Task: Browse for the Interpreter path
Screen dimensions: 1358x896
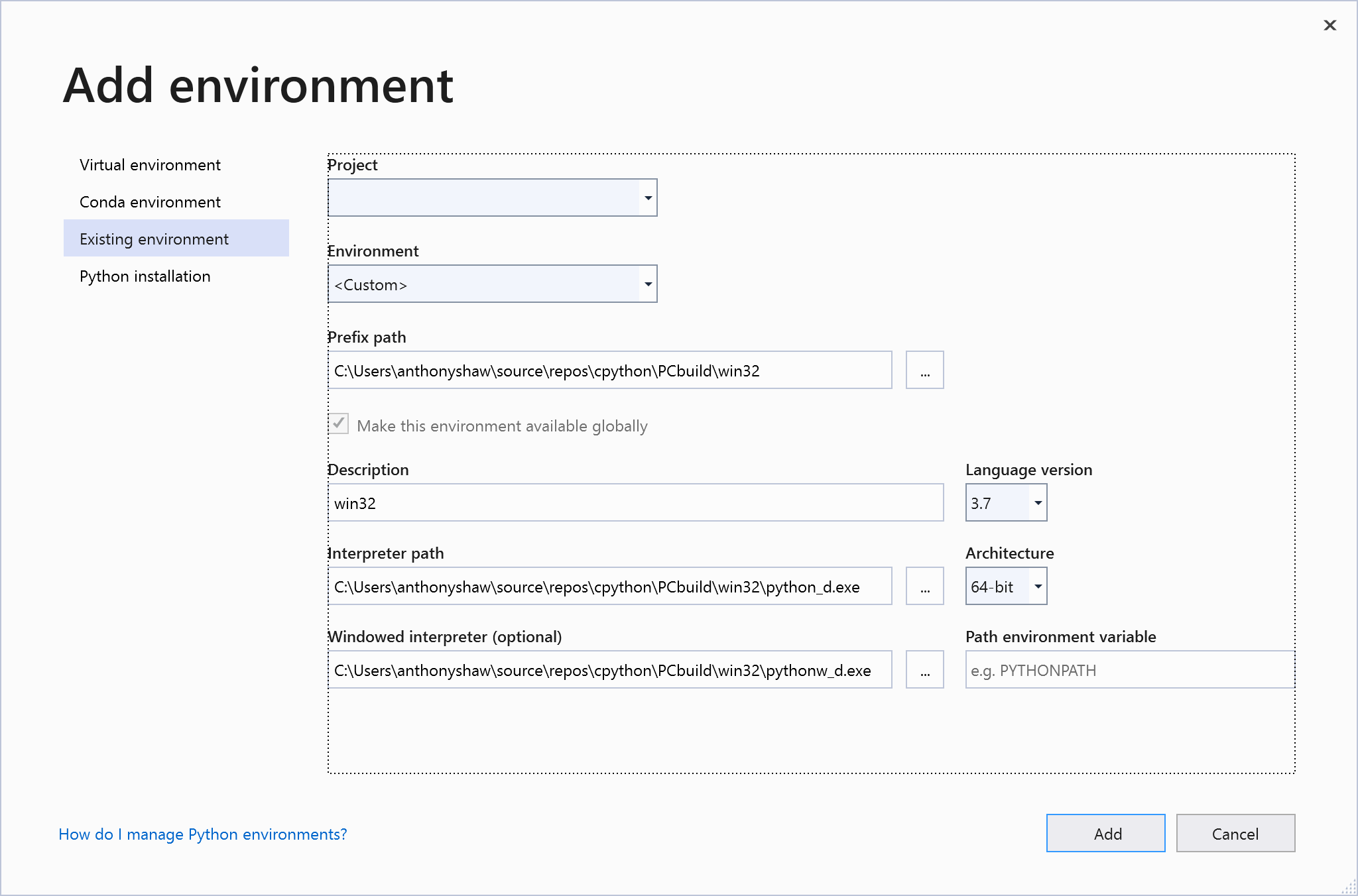Action: [x=924, y=586]
